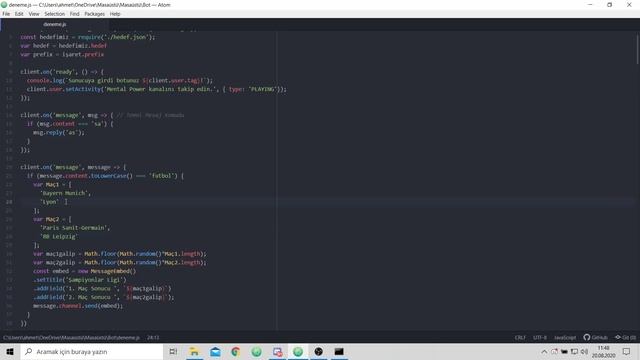640x360 pixels.
Task: Open the Packages menu
Action: [x=94, y=14]
